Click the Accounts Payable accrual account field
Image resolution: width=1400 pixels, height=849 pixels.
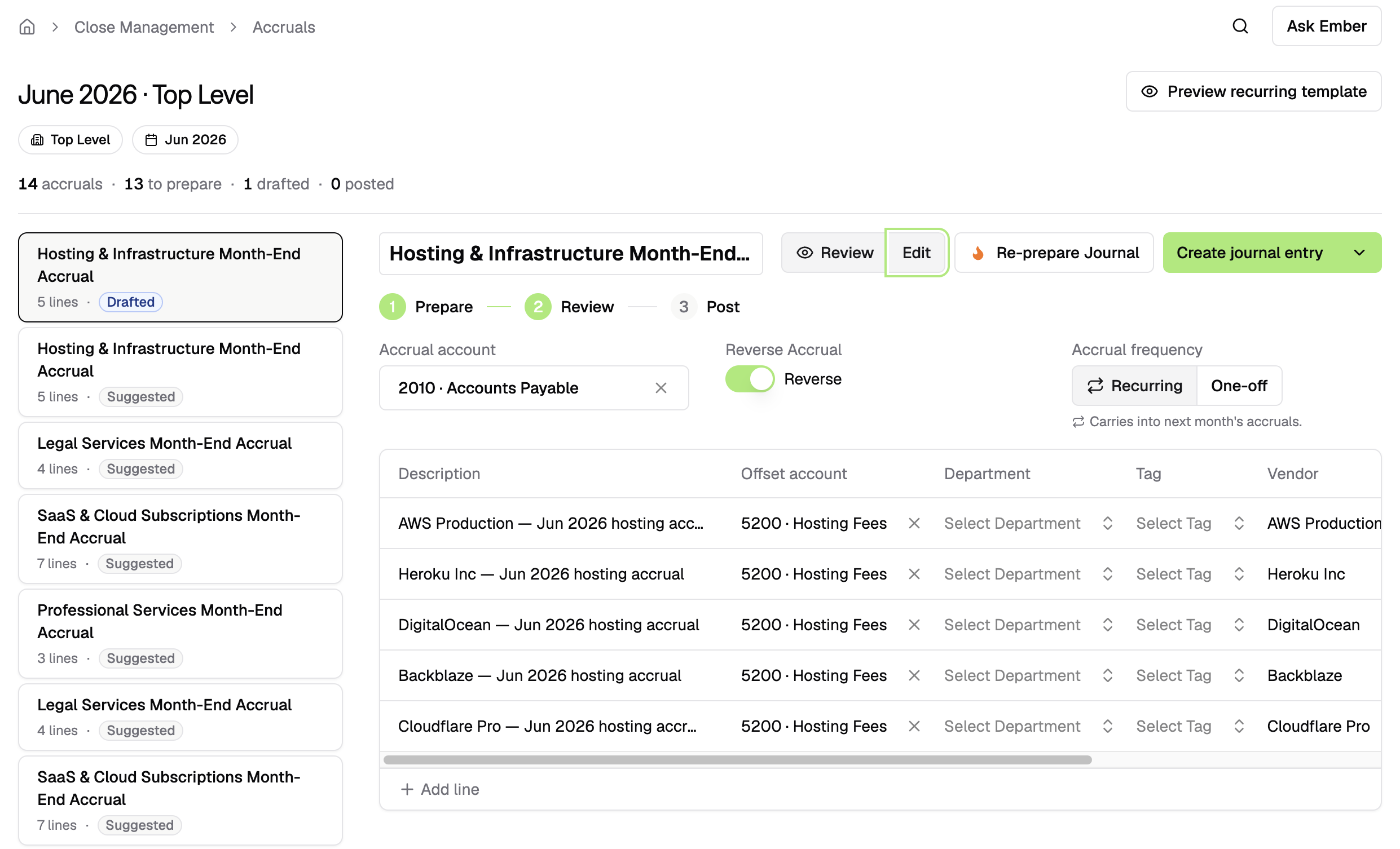pyautogui.click(x=534, y=388)
